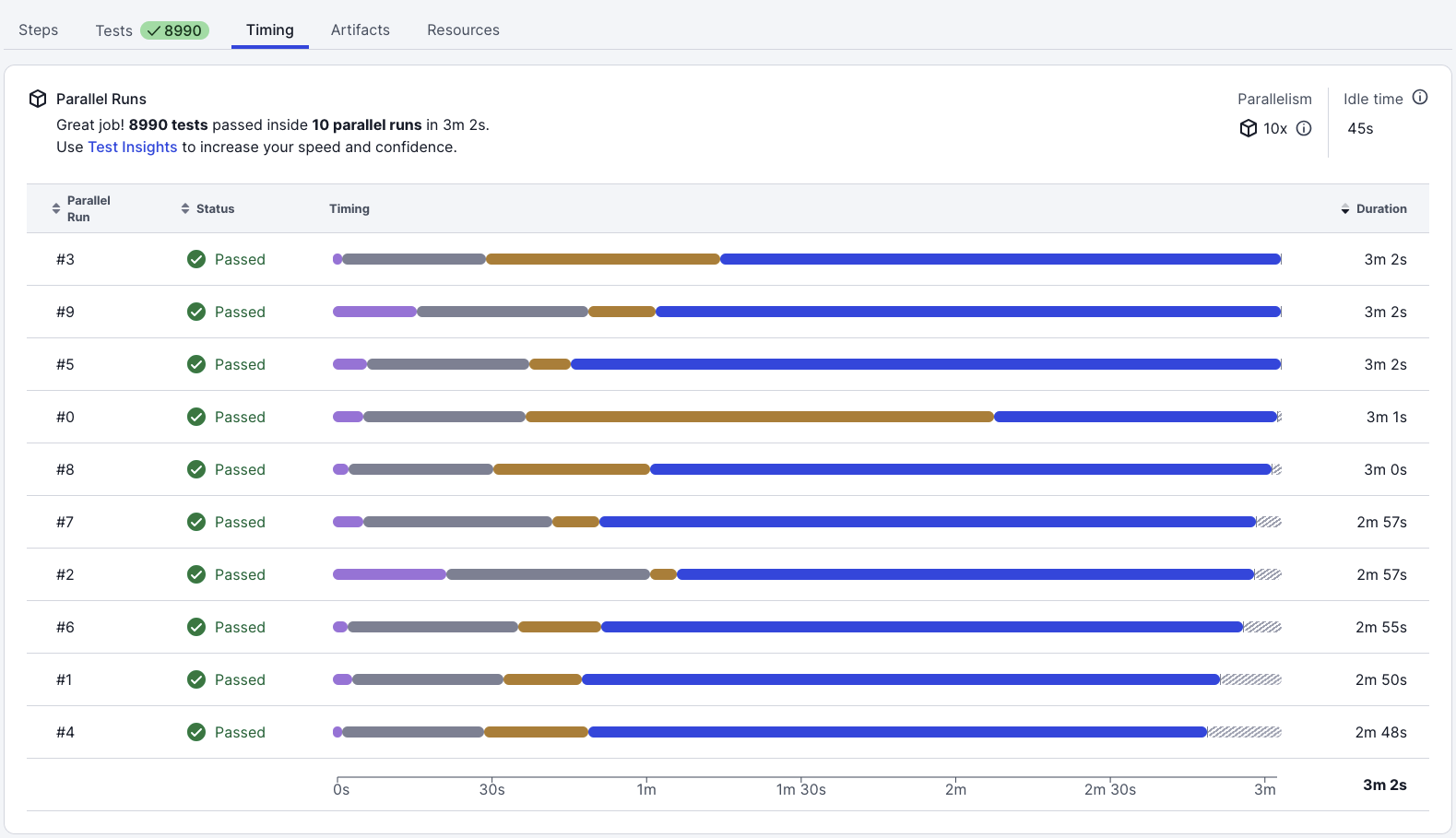Click the 2m 48s duration of run #4
The height and width of the screenshot is (838, 1456).
click(1381, 732)
